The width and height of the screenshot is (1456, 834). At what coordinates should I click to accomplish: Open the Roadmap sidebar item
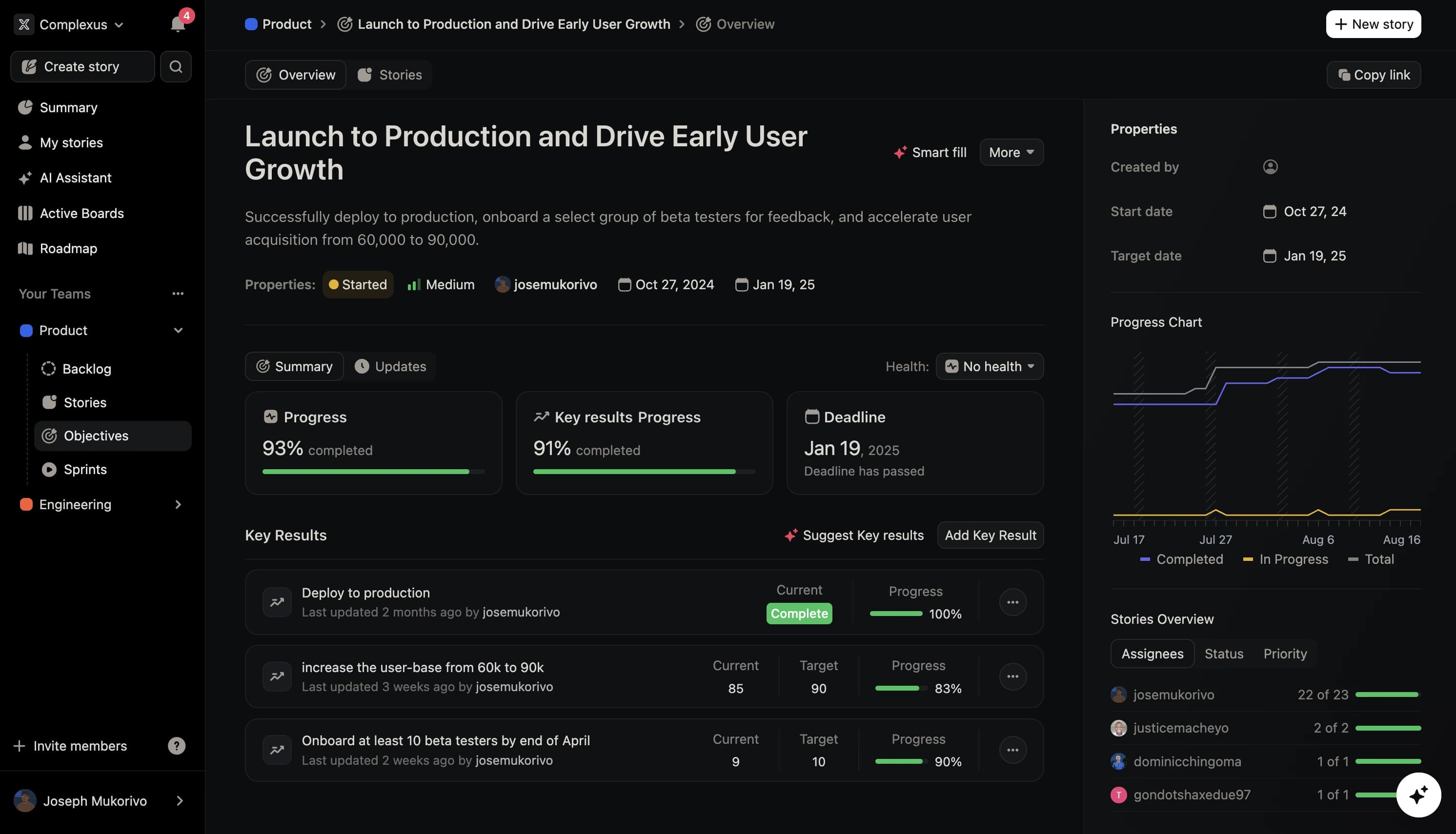click(68, 249)
